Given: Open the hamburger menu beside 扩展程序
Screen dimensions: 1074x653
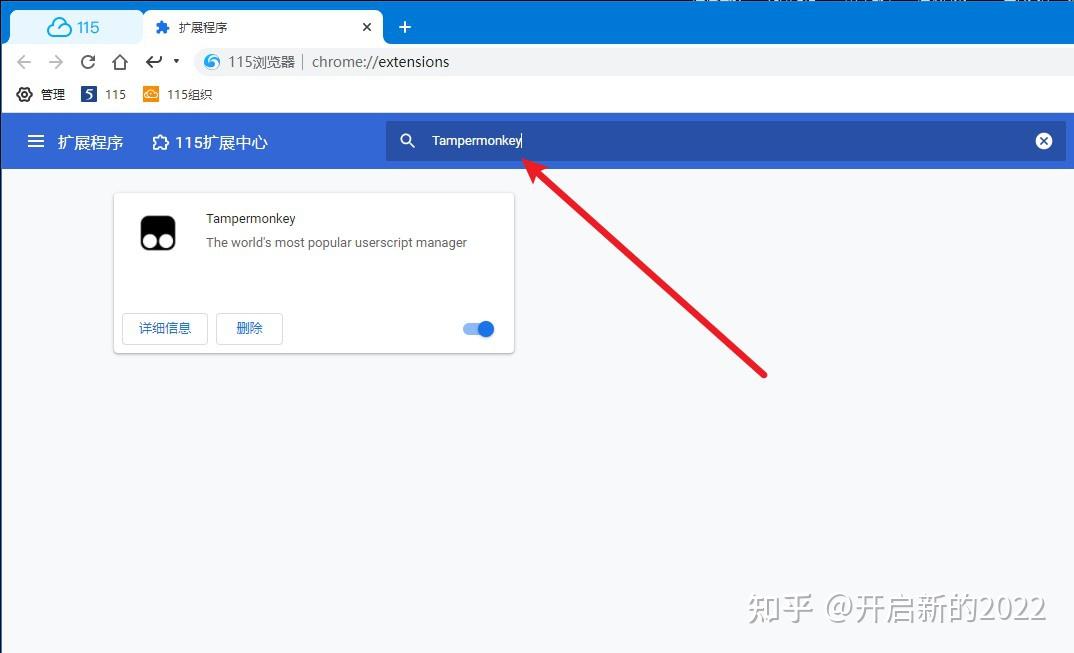Looking at the screenshot, I should 36,141.
